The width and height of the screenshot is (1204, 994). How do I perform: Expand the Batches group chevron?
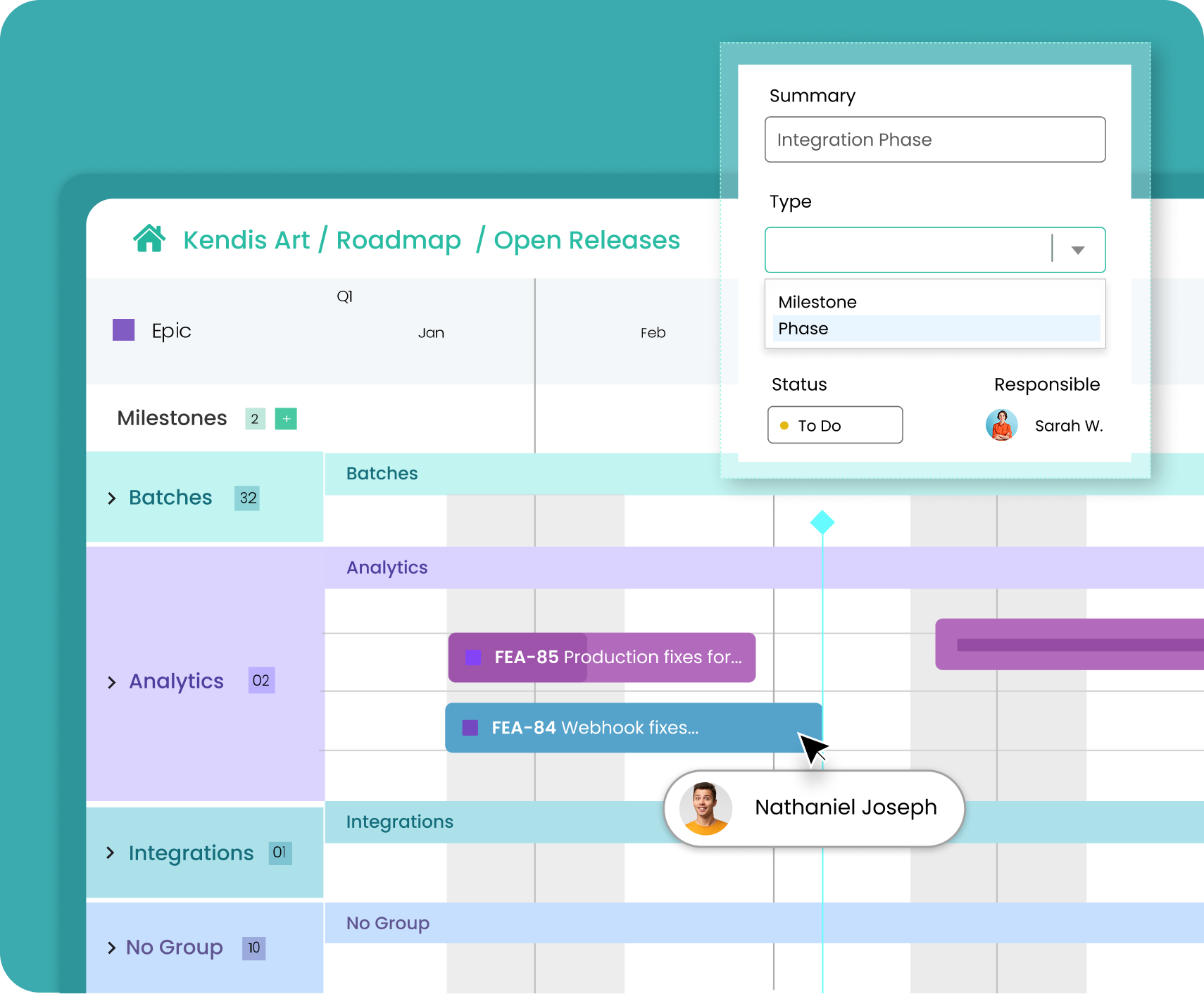click(111, 498)
